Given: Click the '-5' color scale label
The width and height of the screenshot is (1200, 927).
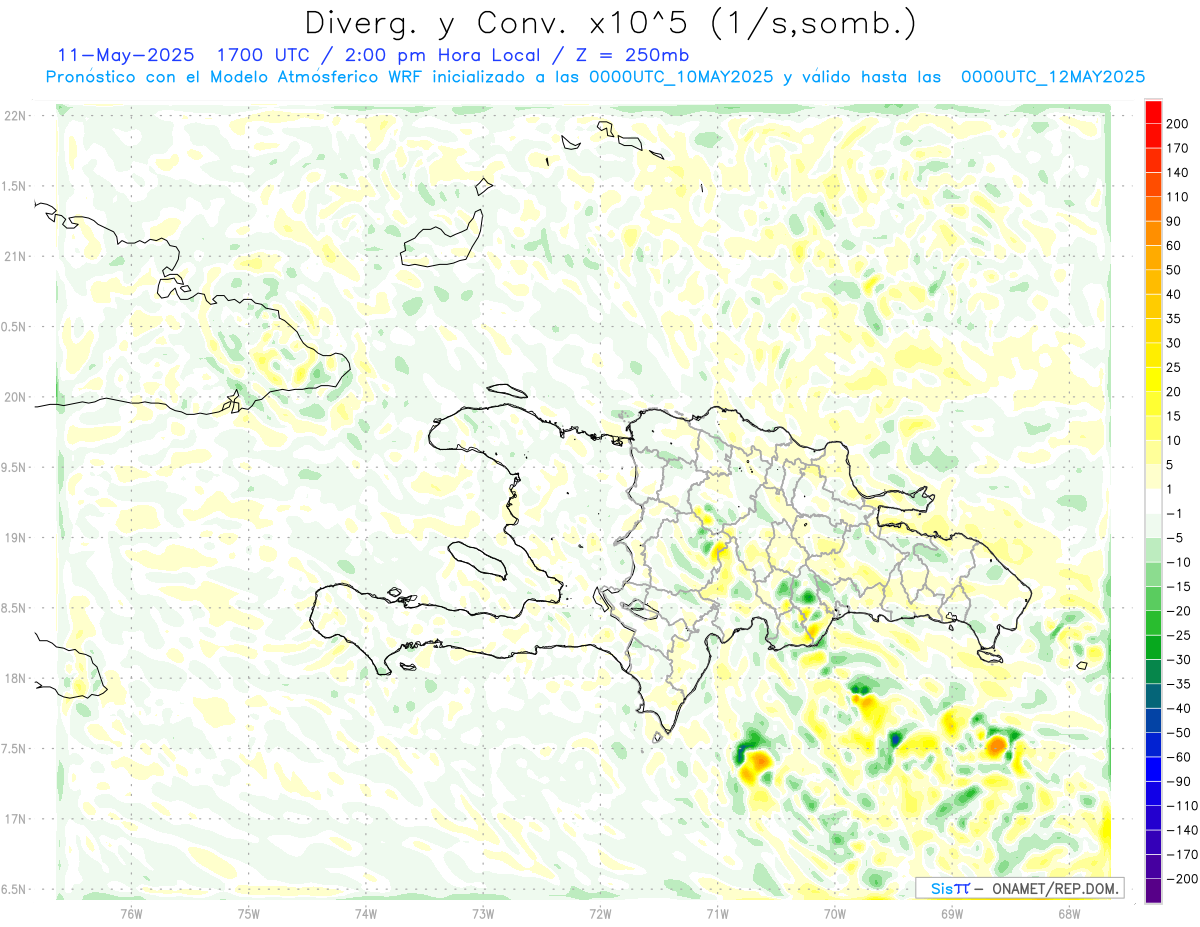Looking at the screenshot, I should 1174,538.
